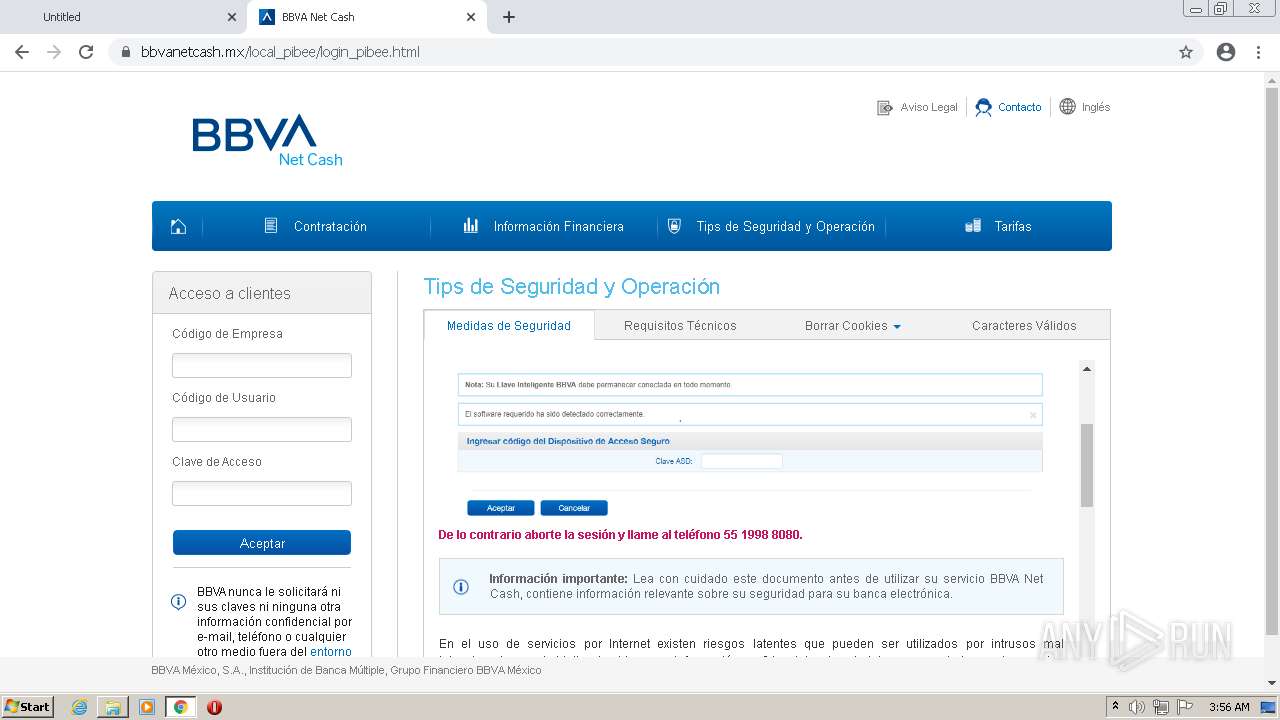Launch Internet Explorer from taskbar
Viewport: 1280px width, 720px height.
79,707
